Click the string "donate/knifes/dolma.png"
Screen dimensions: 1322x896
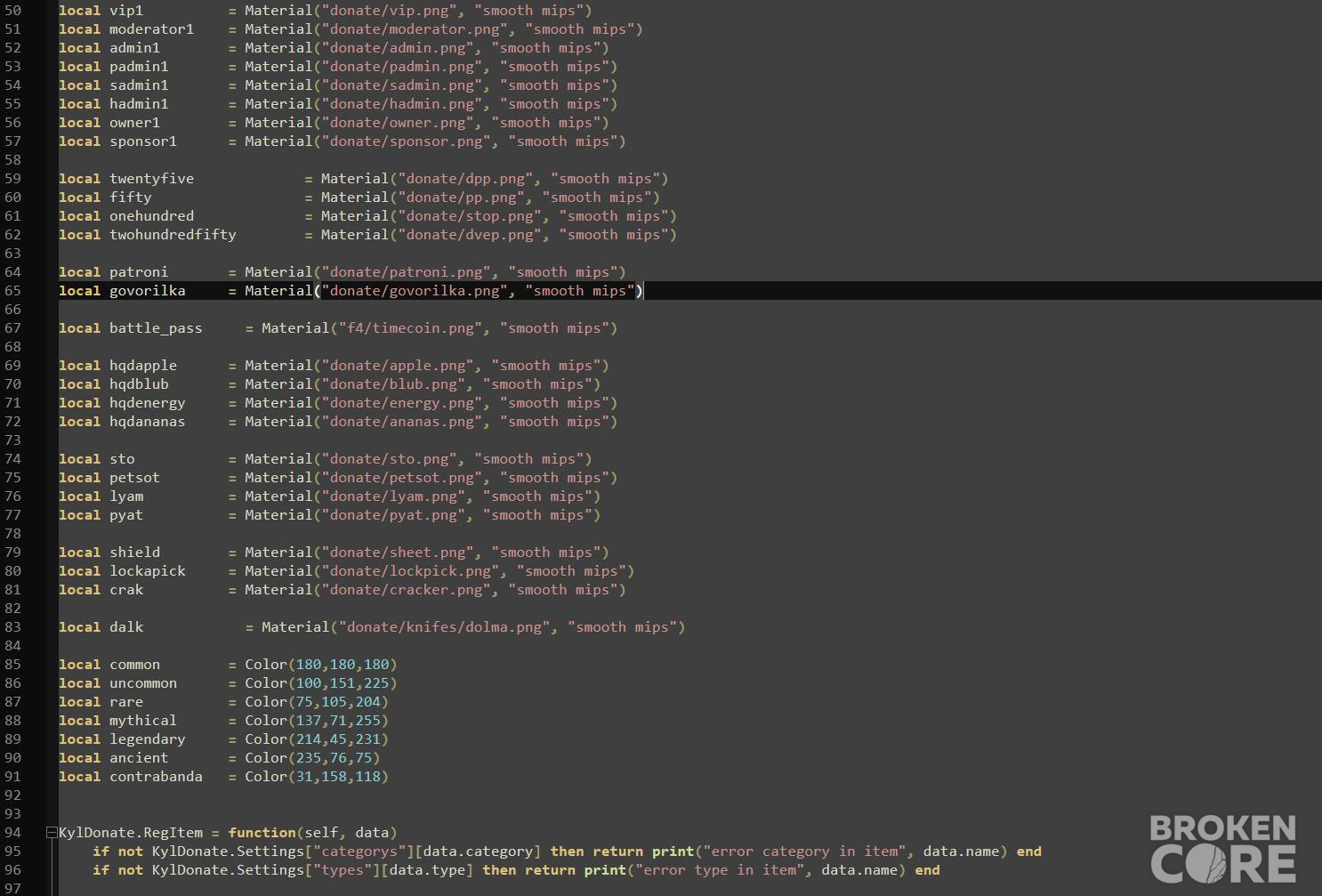click(x=444, y=627)
